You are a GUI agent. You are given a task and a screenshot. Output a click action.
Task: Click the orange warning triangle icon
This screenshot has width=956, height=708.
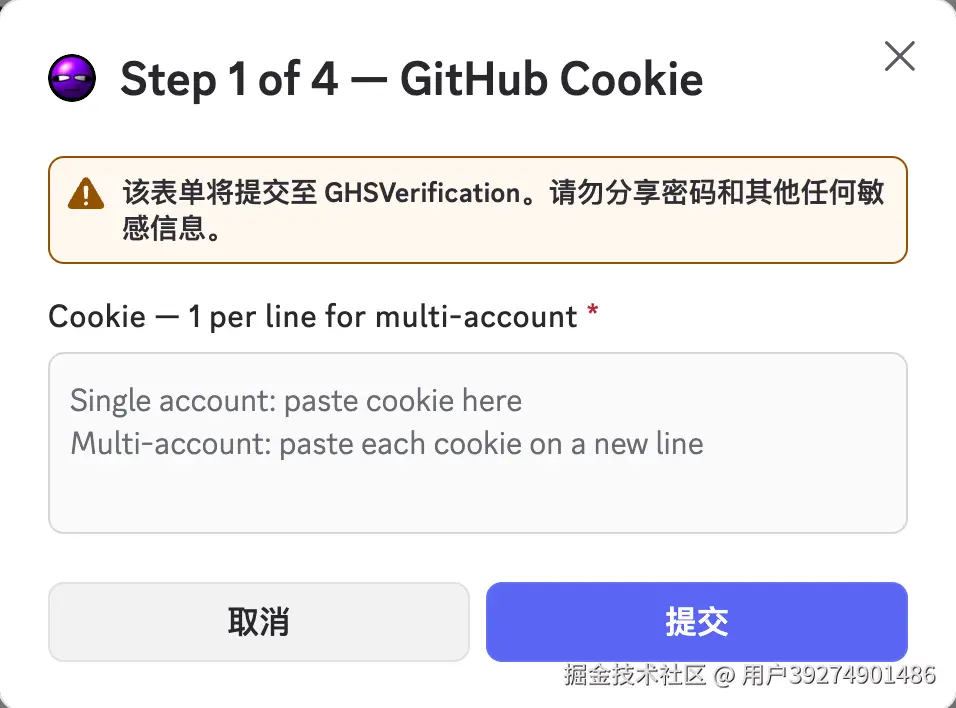pos(86,192)
